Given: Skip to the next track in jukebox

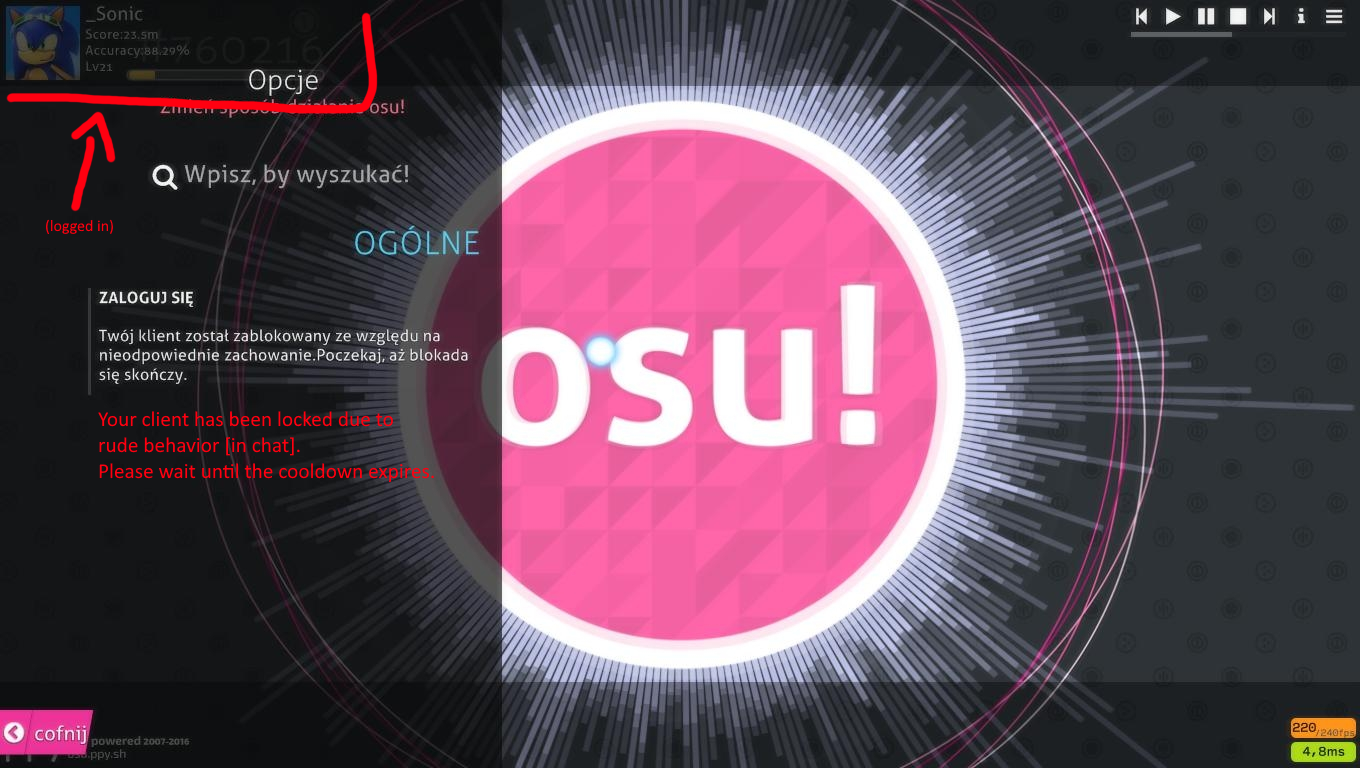Looking at the screenshot, I should coord(1269,16).
